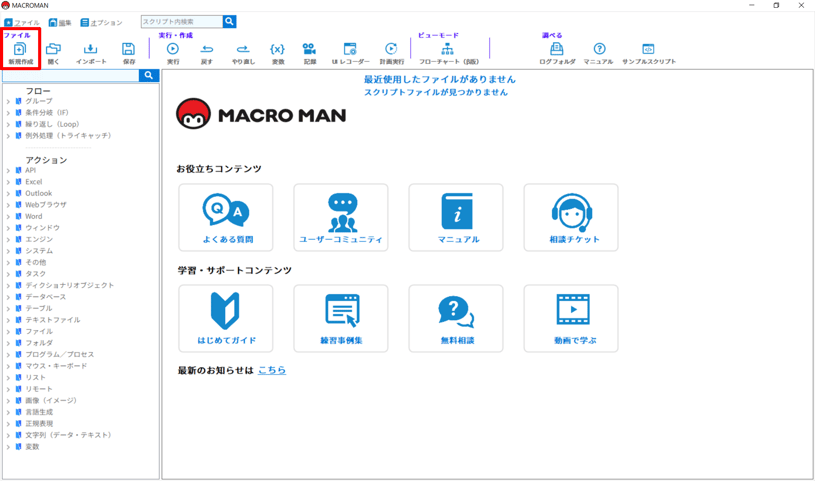The height and width of the screenshot is (481, 815).
Task: Select the システム tree item
Action: tap(39, 251)
